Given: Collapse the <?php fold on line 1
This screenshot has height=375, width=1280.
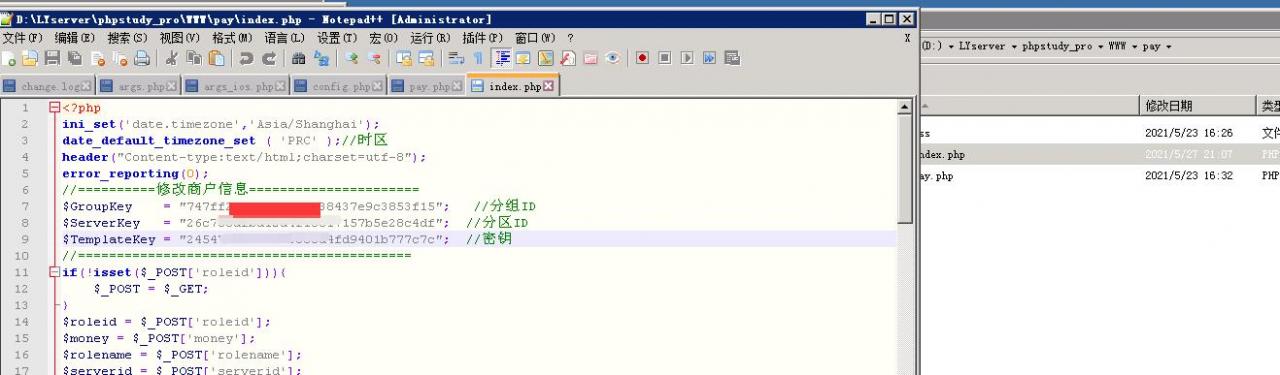Looking at the screenshot, I should (x=54, y=107).
